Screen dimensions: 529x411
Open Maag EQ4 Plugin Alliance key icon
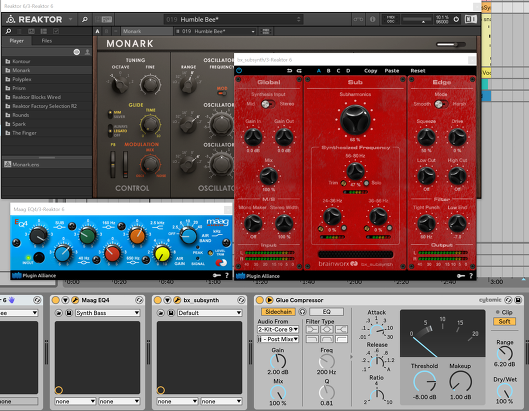[x=217, y=275]
